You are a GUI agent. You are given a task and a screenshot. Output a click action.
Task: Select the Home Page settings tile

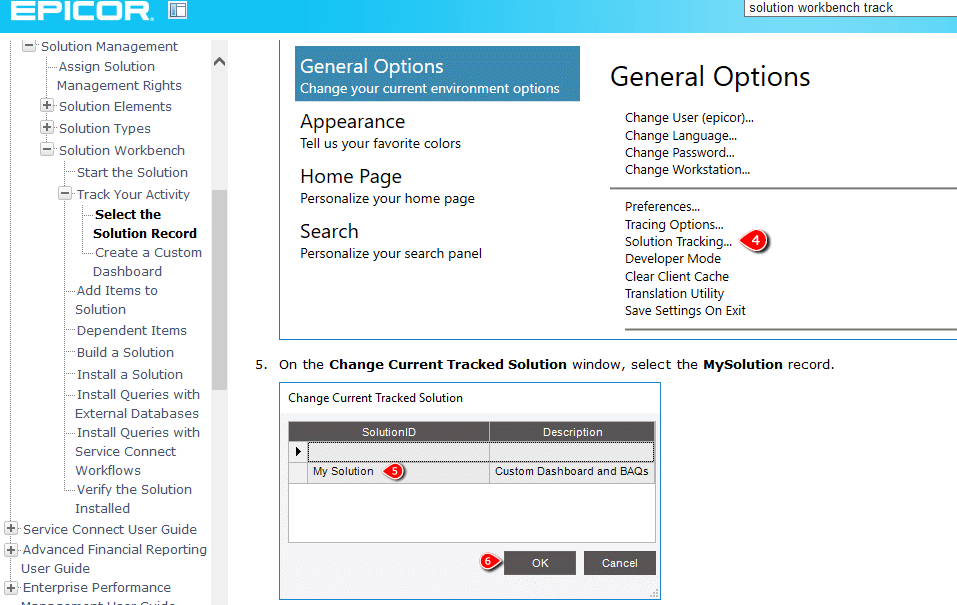click(x=387, y=186)
